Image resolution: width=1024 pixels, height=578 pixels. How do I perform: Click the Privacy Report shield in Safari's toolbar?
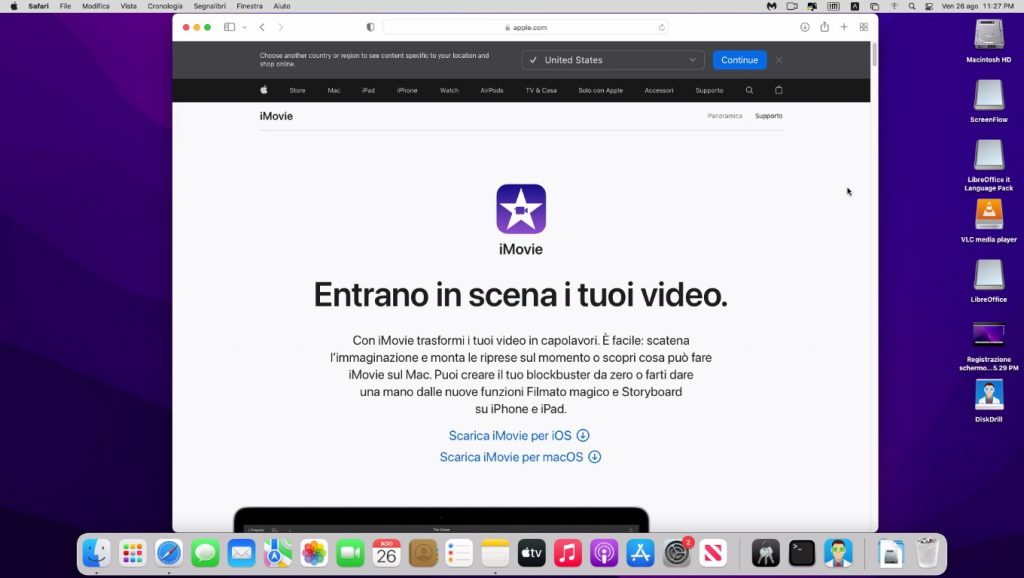coord(370,27)
